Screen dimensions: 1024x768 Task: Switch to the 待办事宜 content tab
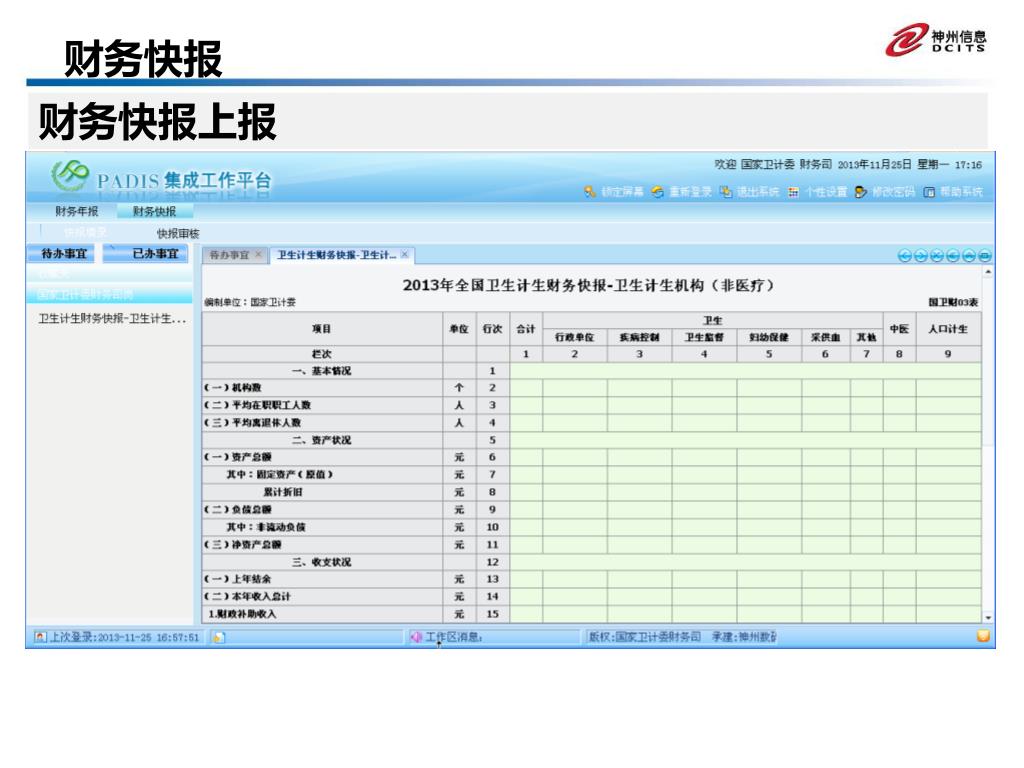[230, 255]
